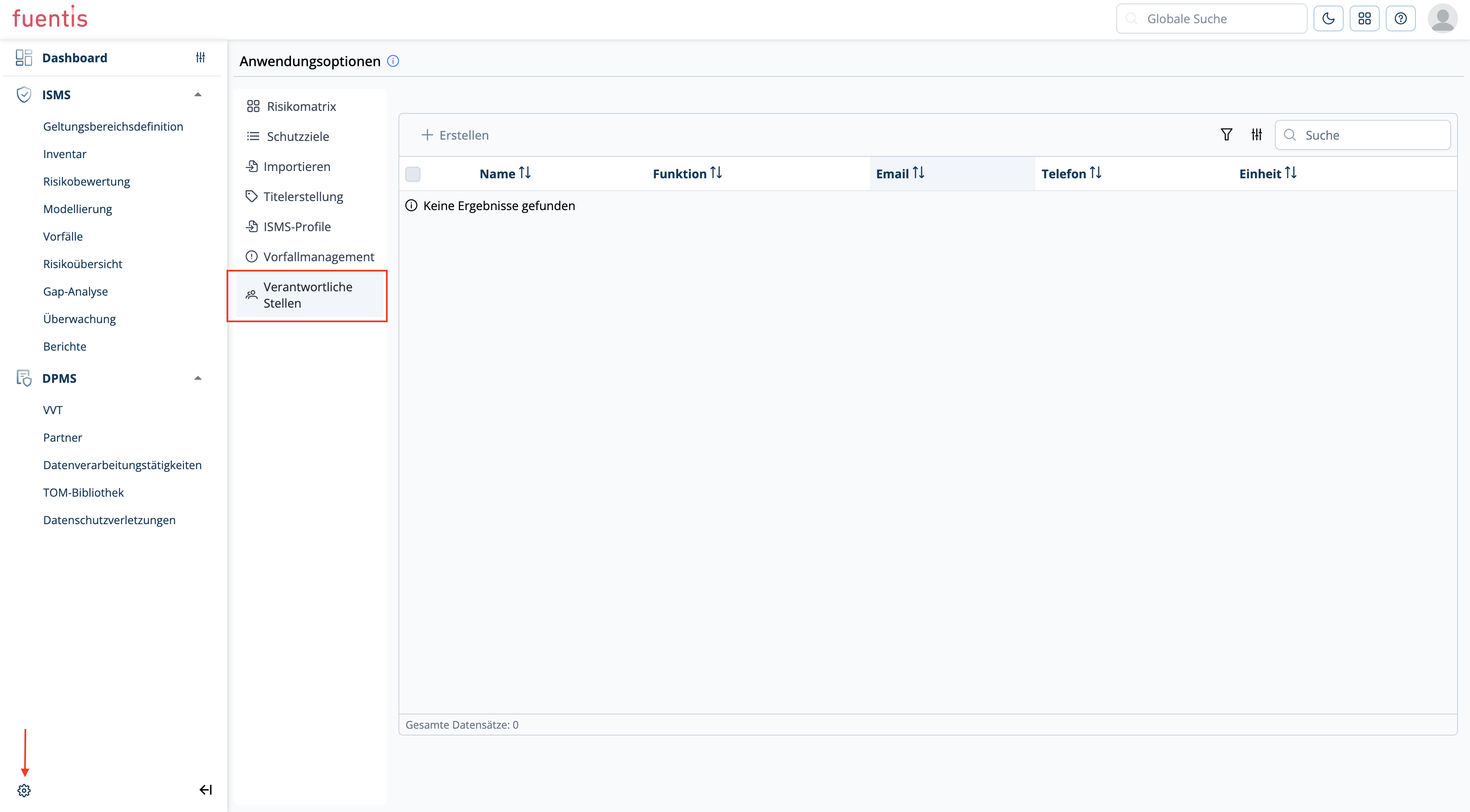Toggle the select-all checkbox in table header
Viewport: 1470px width, 812px height.
pyautogui.click(x=413, y=174)
